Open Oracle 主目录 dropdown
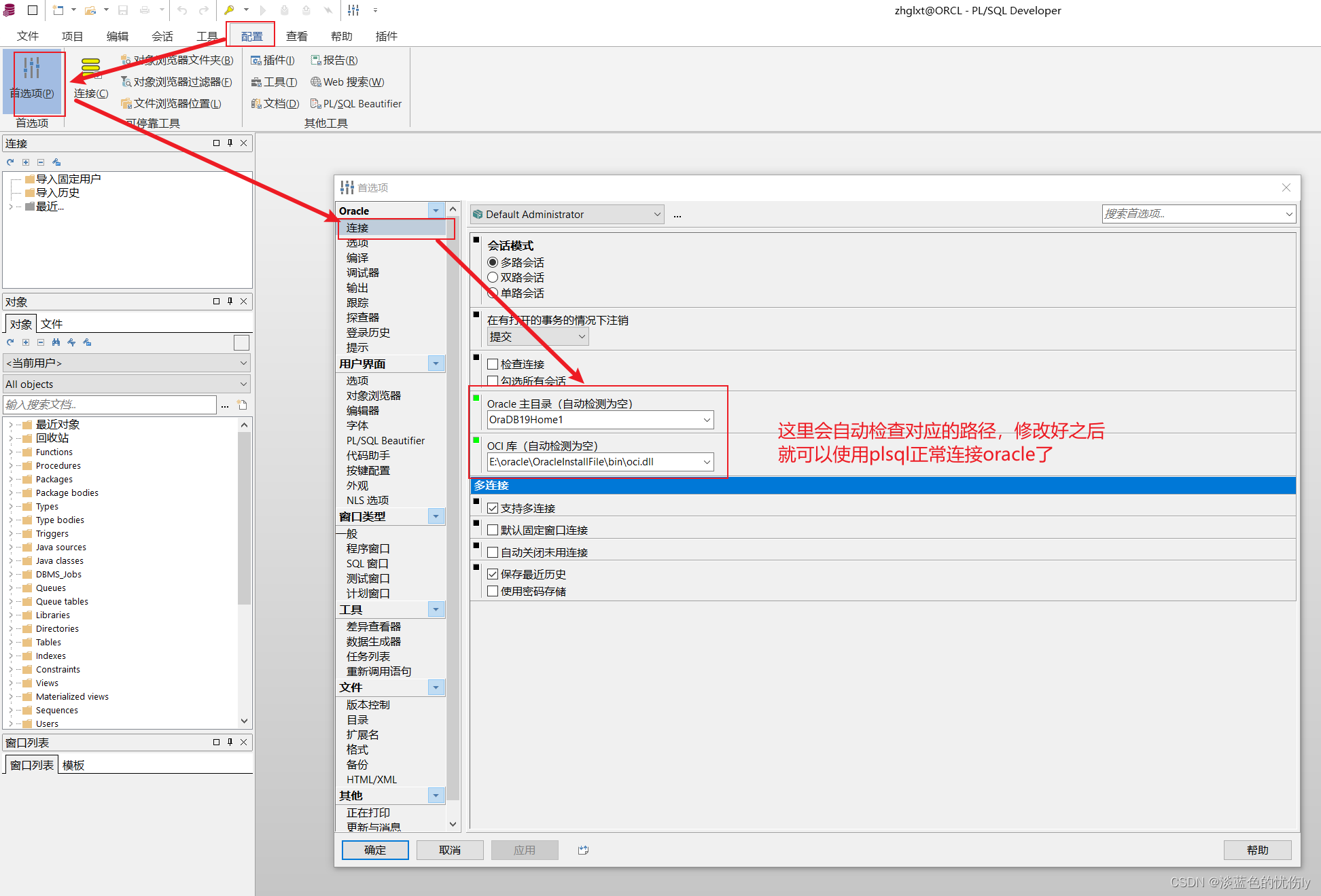This screenshot has width=1321, height=896. click(x=707, y=420)
